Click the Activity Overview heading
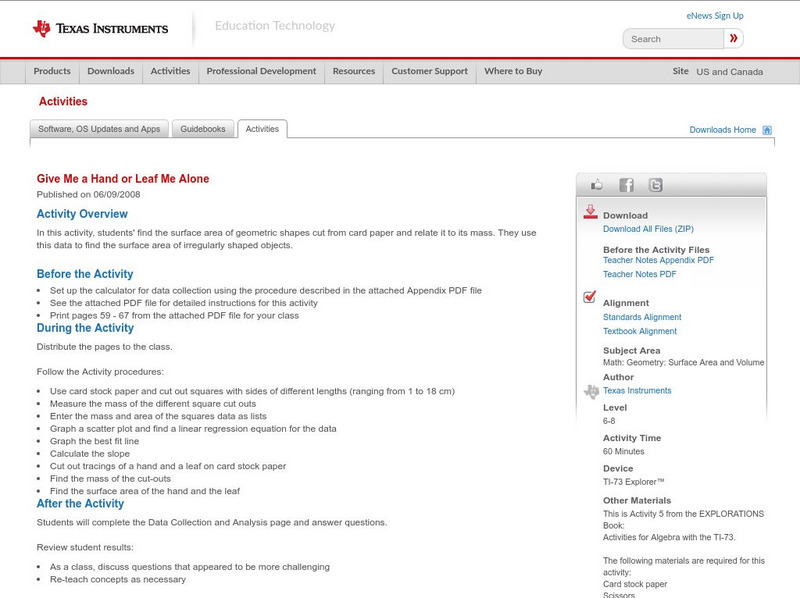Viewport: 800px width, 598px height. point(82,214)
